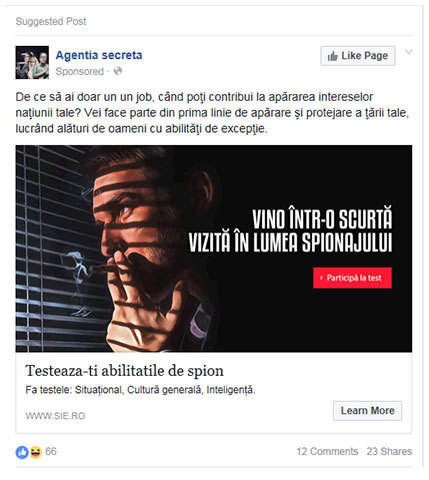Click the Like Page button
This screenshot has width=429, height=480.
click(x=358, y=56)
